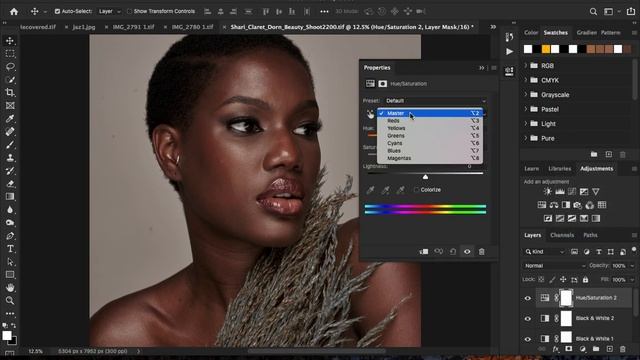
Task: Create new swatch group folder icon
Action: click(x=594, y=154)
